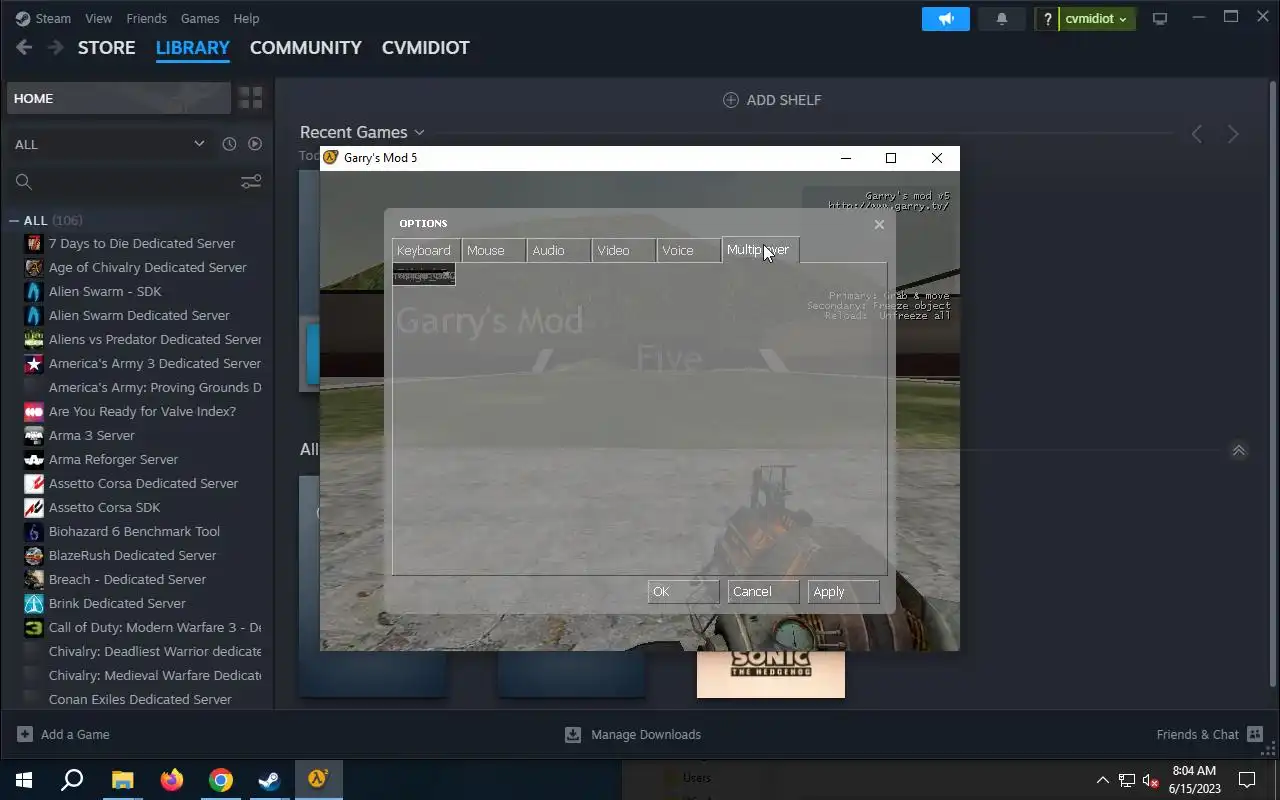Select Alien Swarm Dedicated Server
Viewport: 1280px width, 800px height.
[x=139, y=315]
